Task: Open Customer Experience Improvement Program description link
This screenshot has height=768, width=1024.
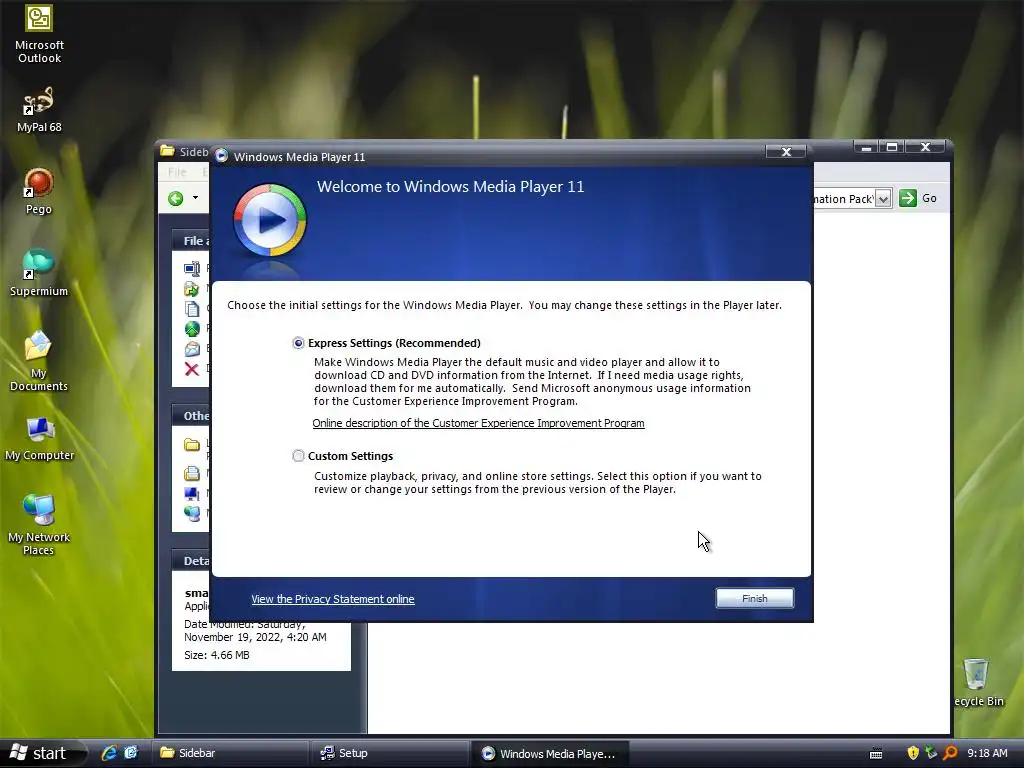Action: 478,423
